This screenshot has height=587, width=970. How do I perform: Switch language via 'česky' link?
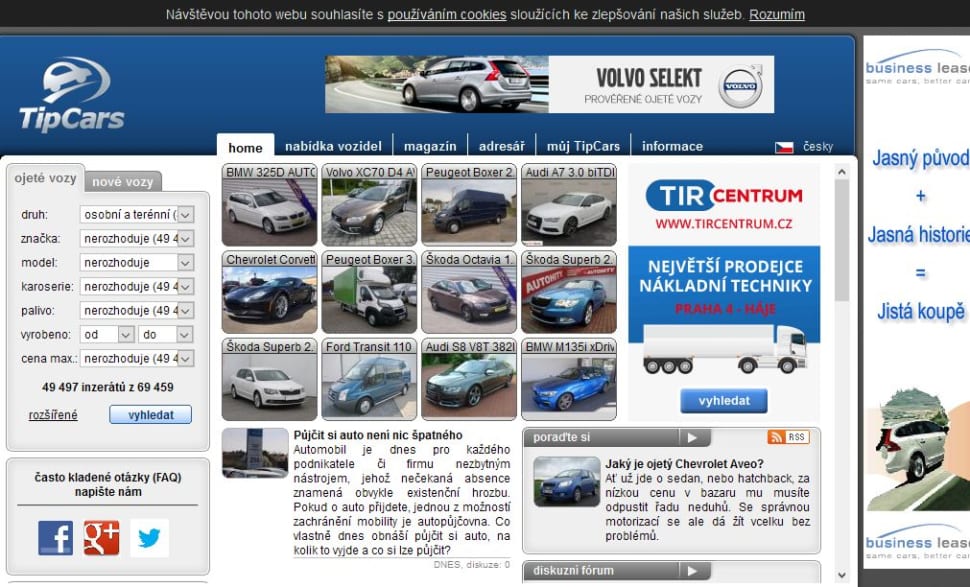pos(817,147)
